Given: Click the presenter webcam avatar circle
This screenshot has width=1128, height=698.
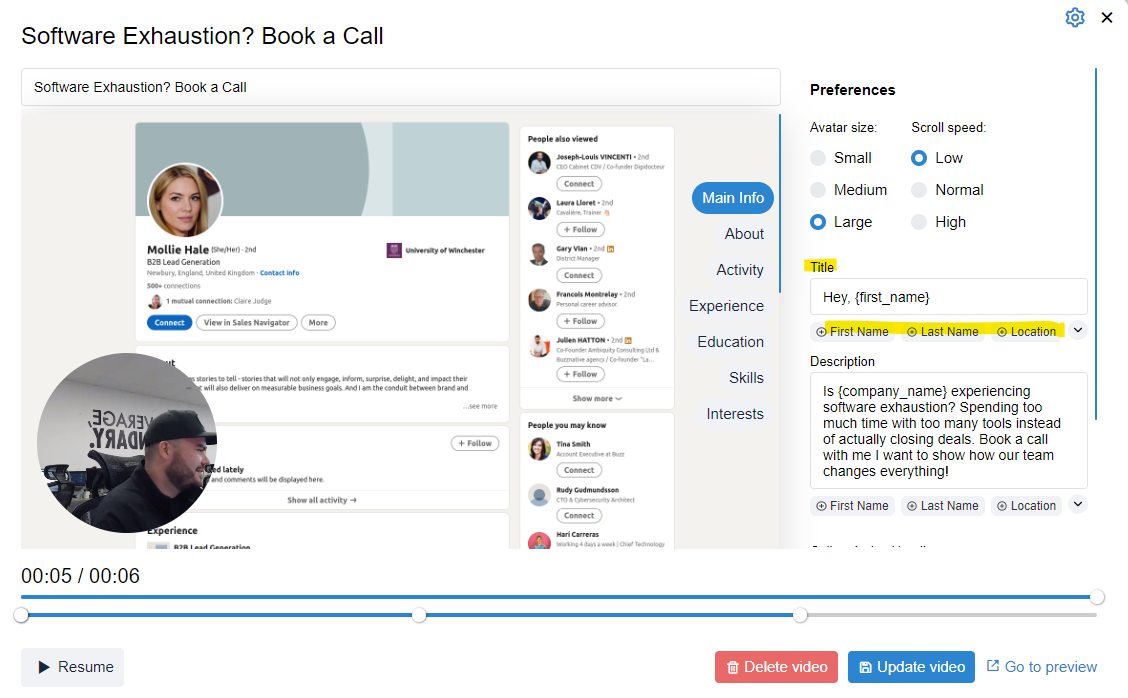Looking at the screenshot, I should click(127, 443).
